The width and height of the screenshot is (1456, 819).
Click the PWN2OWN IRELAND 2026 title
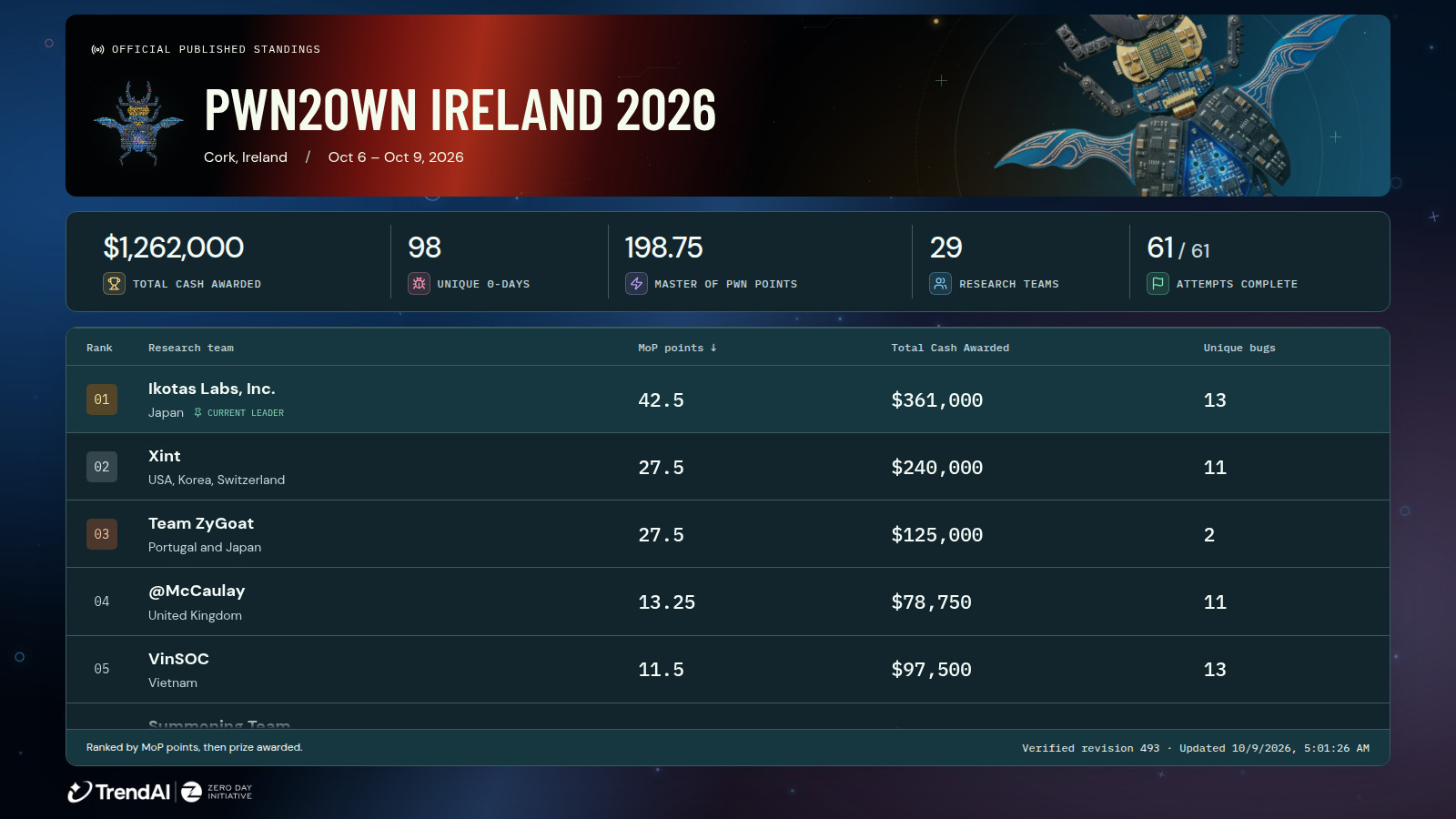point(460,111)
